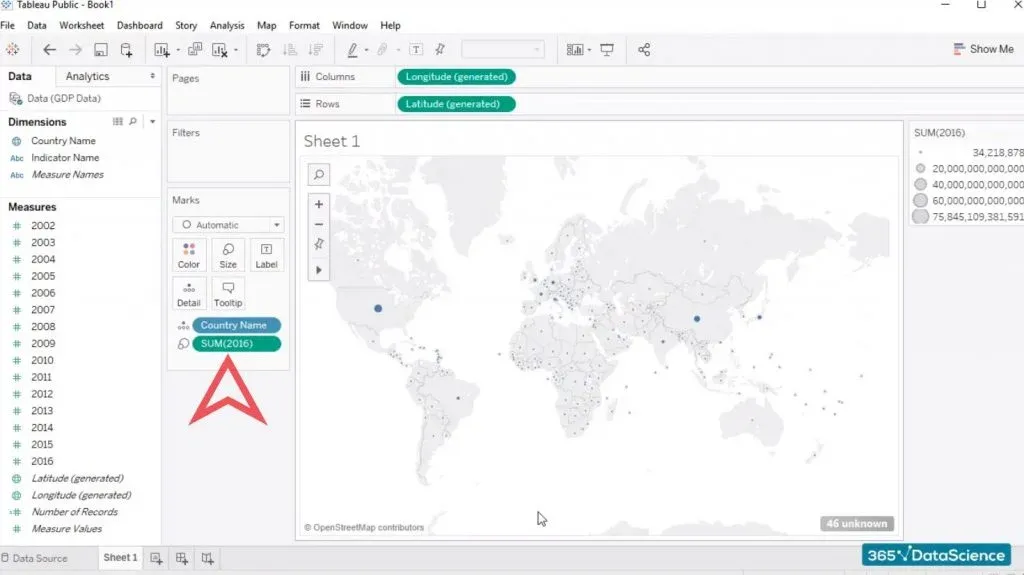Open the Analysis menu
This screenshot has height=575, width=1024.
pos(227,25)
